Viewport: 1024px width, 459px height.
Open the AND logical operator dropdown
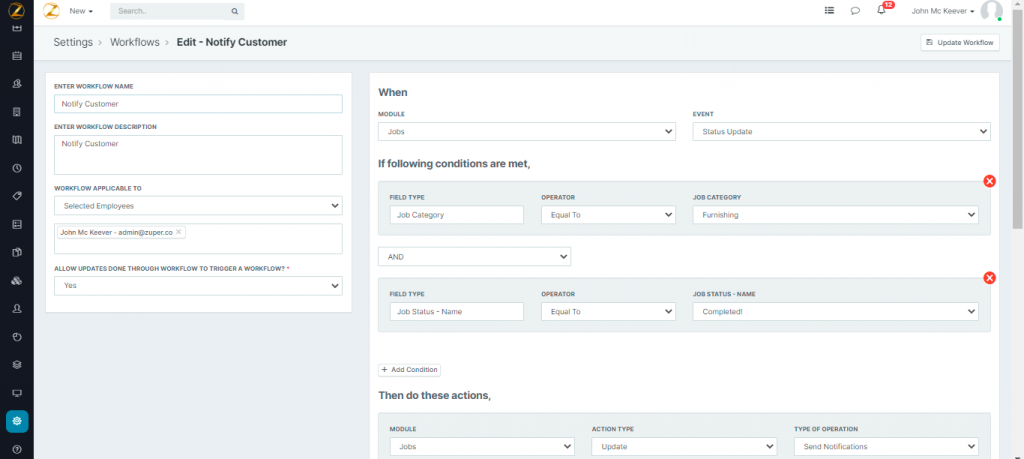[x=474, y=257]
